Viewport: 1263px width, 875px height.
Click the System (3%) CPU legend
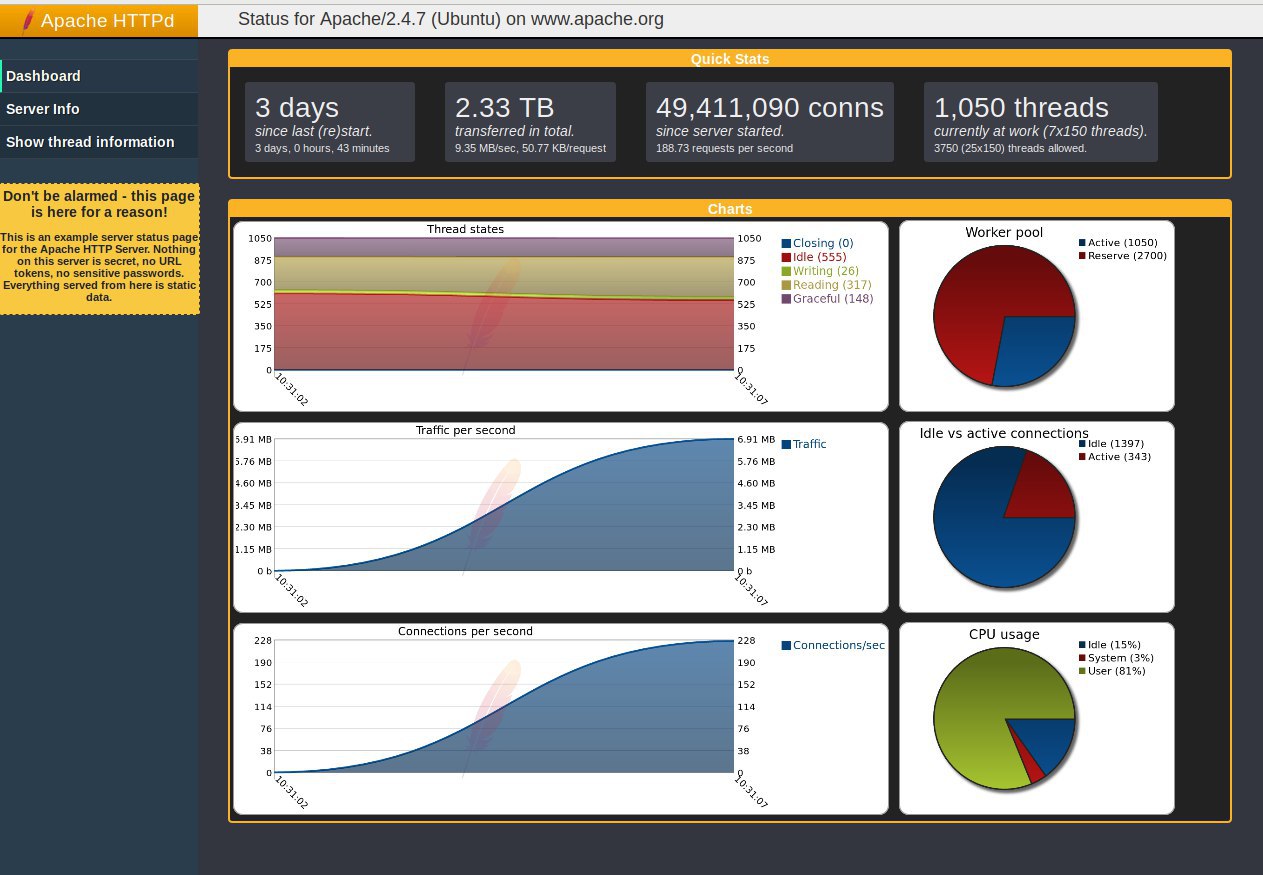point(1117,657)
